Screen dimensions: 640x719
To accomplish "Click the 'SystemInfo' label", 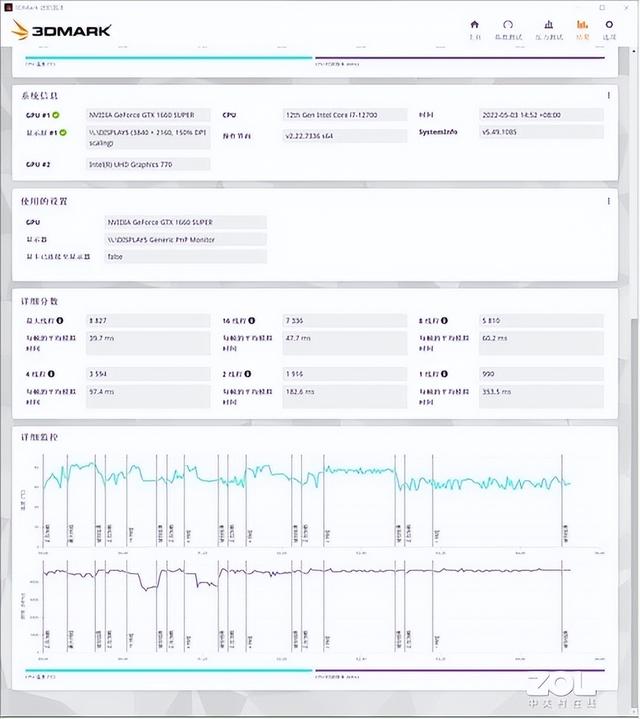I will pos(438,132).
